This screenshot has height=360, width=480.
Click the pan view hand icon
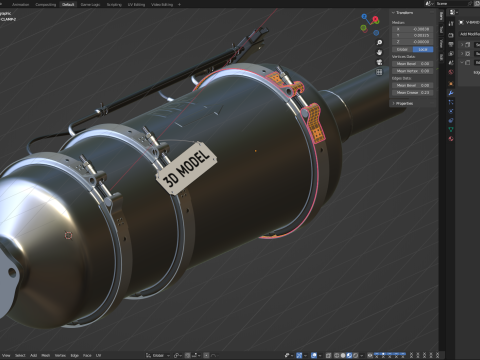[379, 52]
